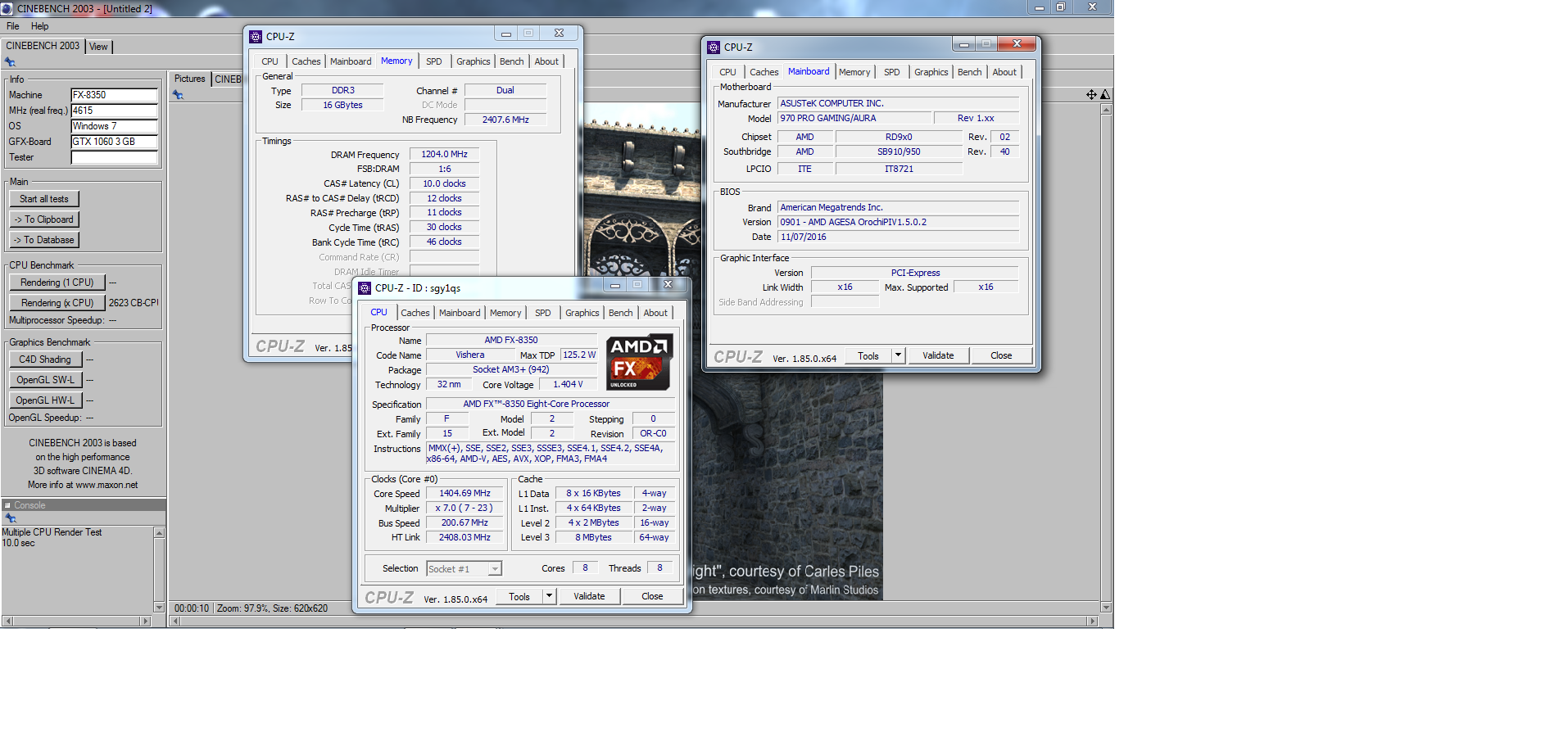Open the Bench tab in the Memory CPU-Z window

pos(512,61)
